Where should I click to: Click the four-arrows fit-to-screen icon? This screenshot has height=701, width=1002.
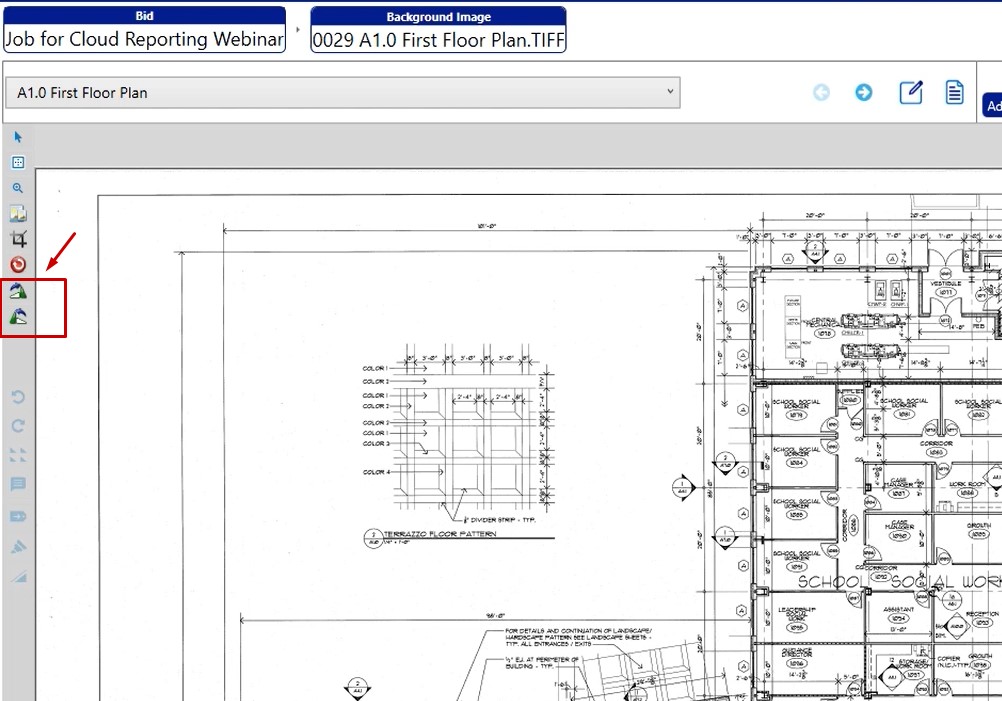pyautogui.click(x=18, y=455)
